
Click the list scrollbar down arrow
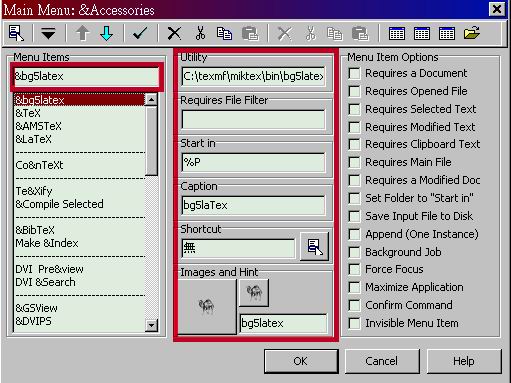tap(151, 325)
